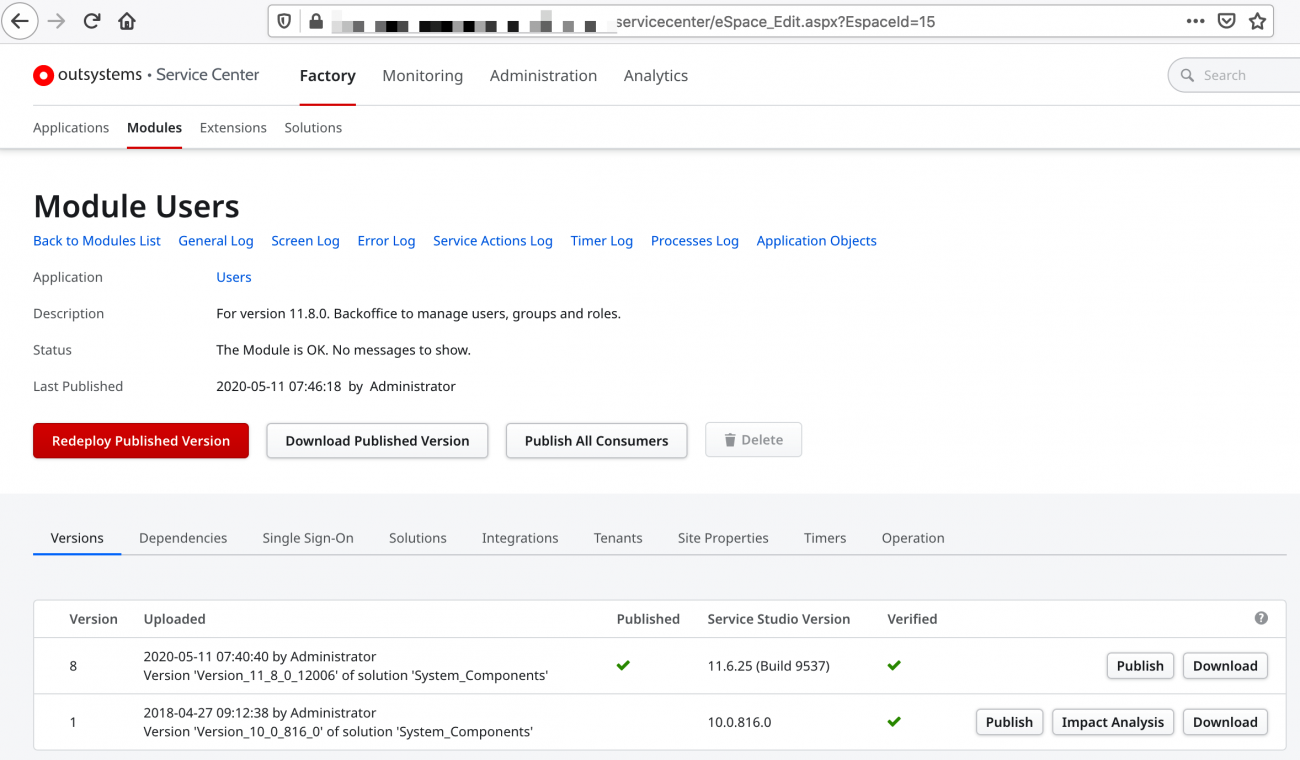Click the 11.6.25 (Build 9537) version cell
The height and width of the screenshot is (760, 1300).
768,666
